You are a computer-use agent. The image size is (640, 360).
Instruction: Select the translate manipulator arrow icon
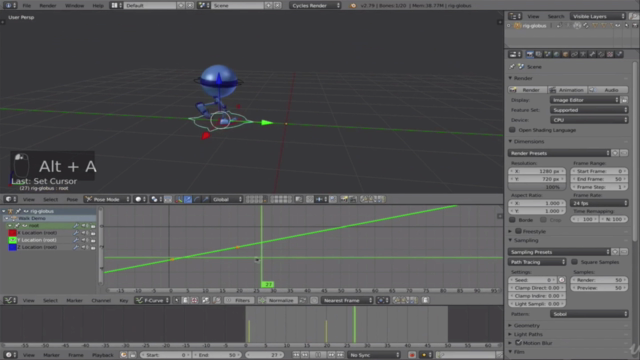(188, 199)
